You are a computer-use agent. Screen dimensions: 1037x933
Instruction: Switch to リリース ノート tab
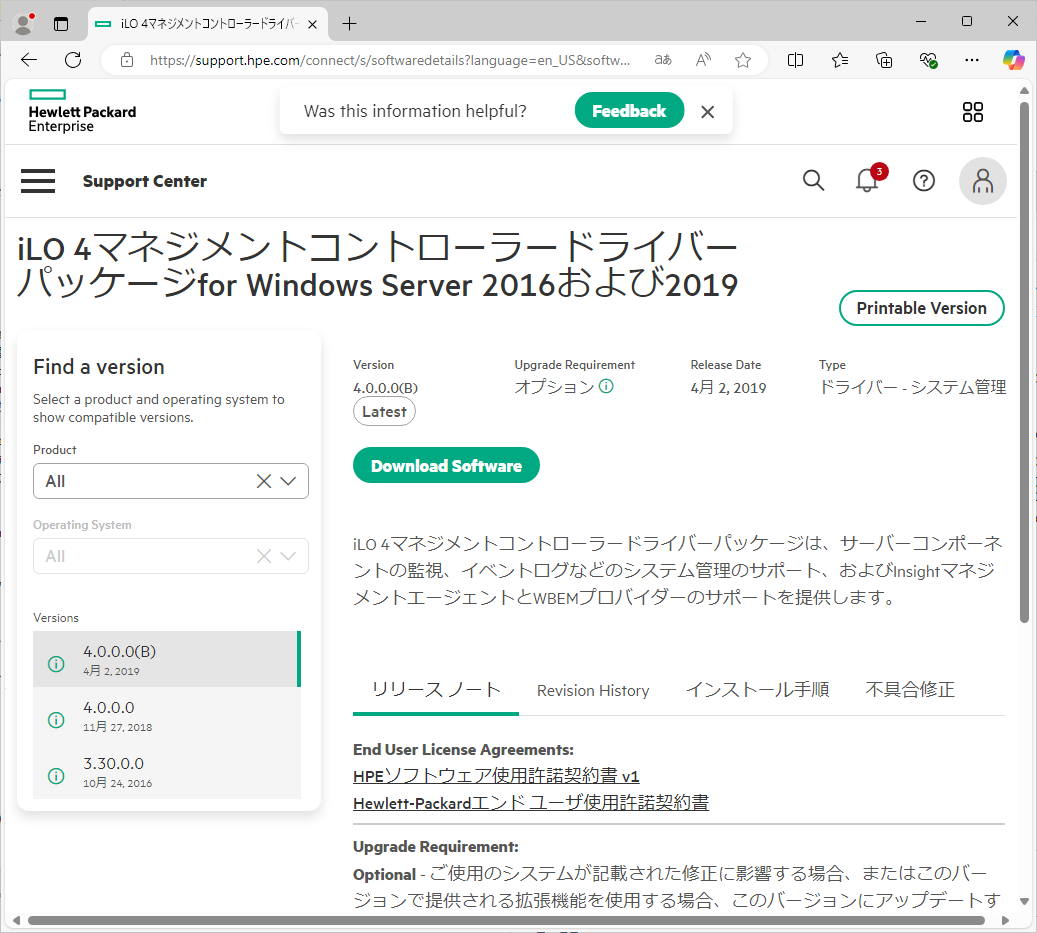[x=436, y=690]
